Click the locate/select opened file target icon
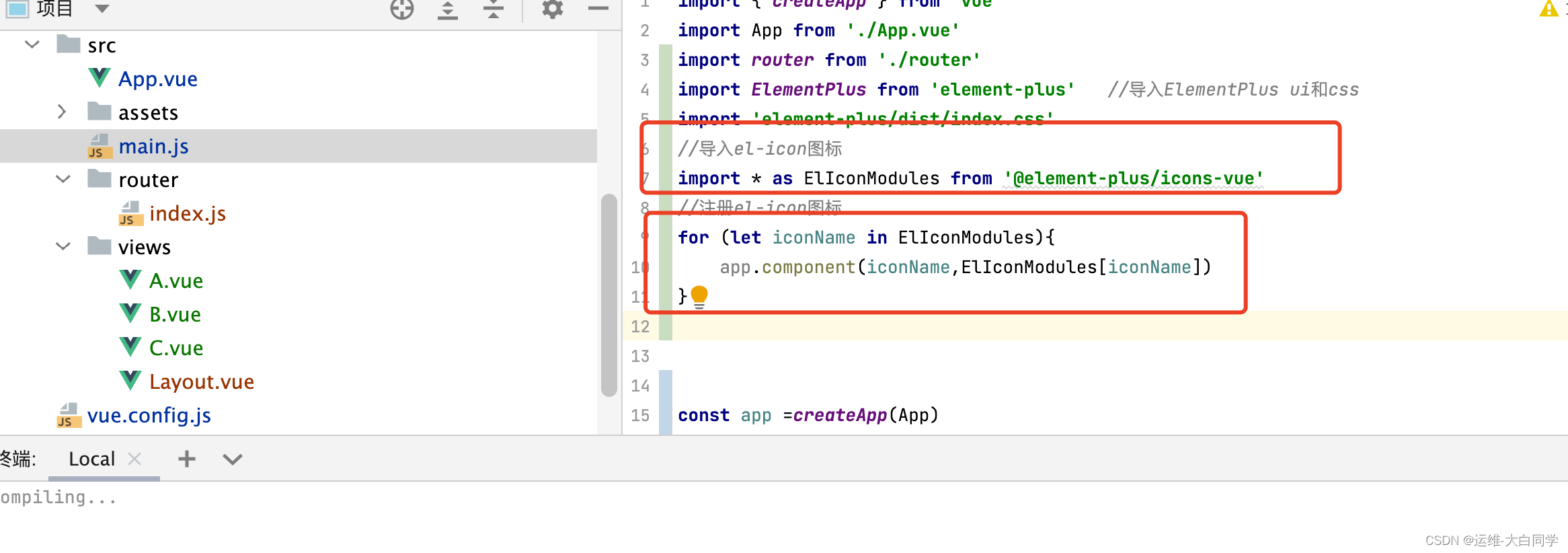This screenshot has width=1568, height=553. [402, 9]
